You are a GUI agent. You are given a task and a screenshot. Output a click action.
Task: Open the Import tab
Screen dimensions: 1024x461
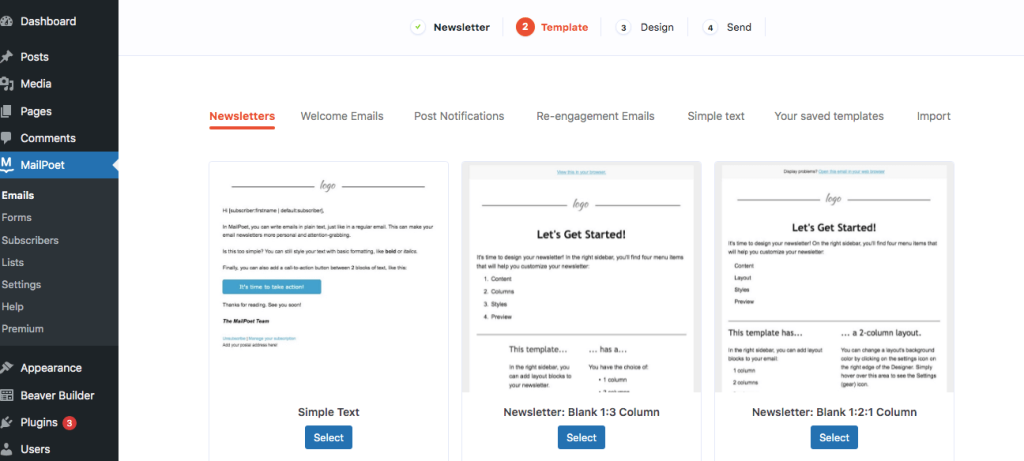click(x=934, y=116)
